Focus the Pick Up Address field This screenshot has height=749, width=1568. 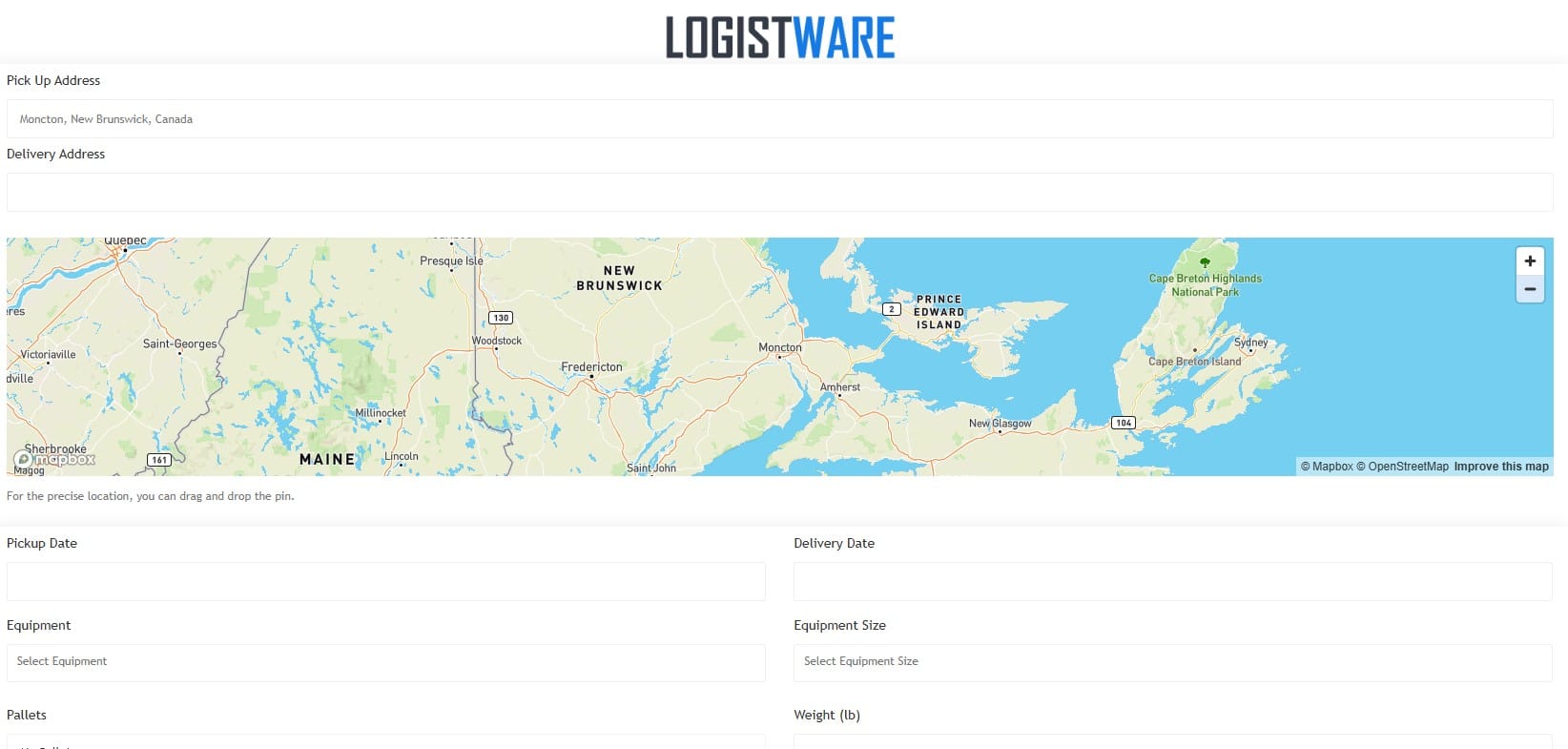click(x=779, y=119)
